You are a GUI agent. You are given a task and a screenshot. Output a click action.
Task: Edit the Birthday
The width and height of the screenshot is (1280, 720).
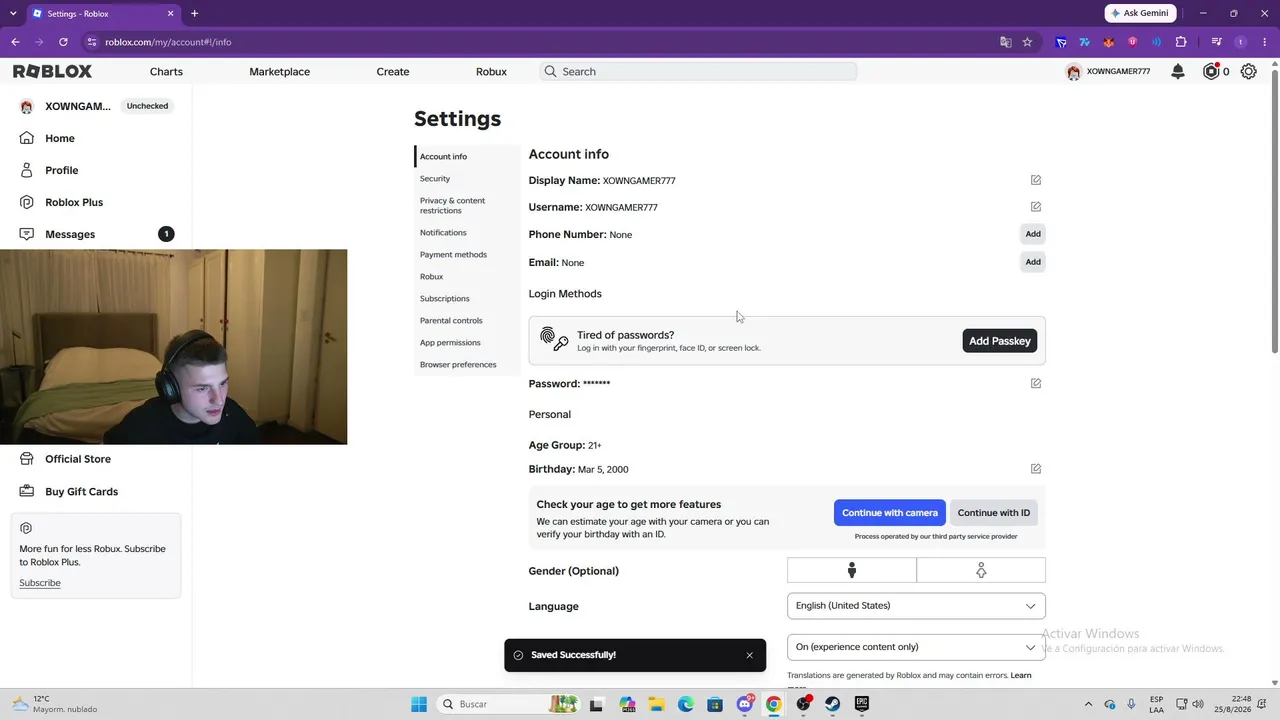(x=1036, y=469)
